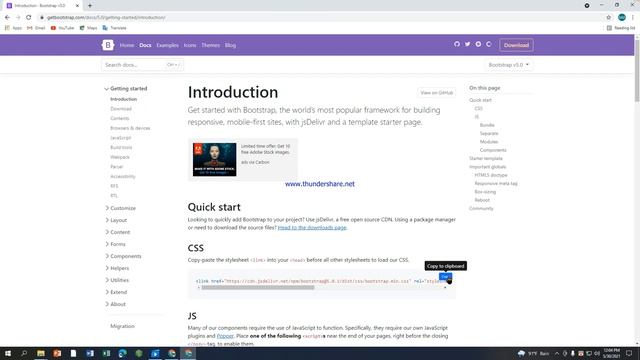Jump to Community in page contents
The width and height of the screenshot is (640, 360).
(x=481, y=208)
